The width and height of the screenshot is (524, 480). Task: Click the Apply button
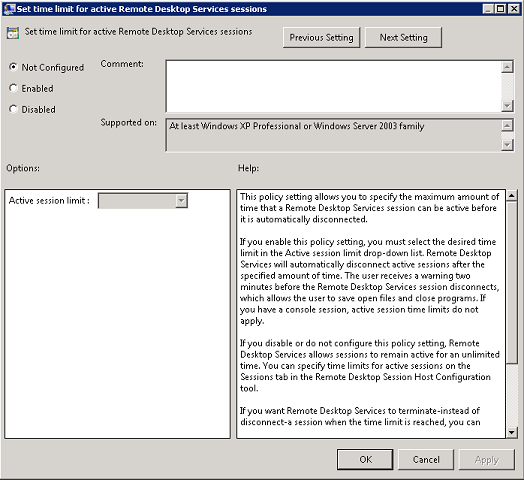pyautogui.click(x=487, y=459)
